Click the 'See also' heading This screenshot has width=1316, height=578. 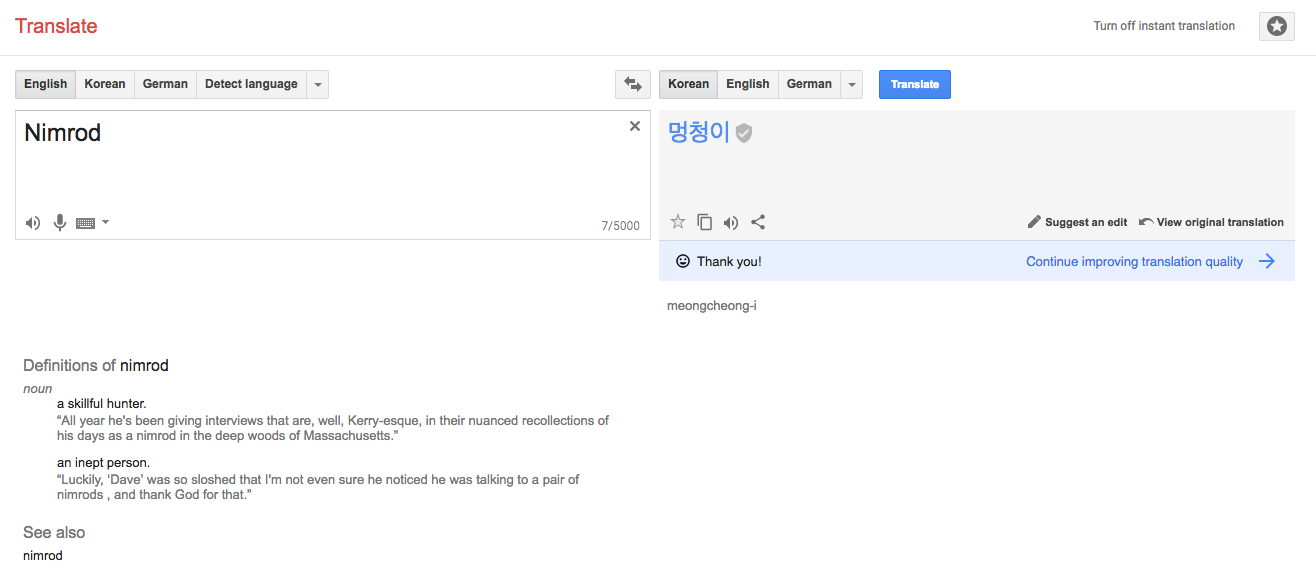[x=54, y=532]
